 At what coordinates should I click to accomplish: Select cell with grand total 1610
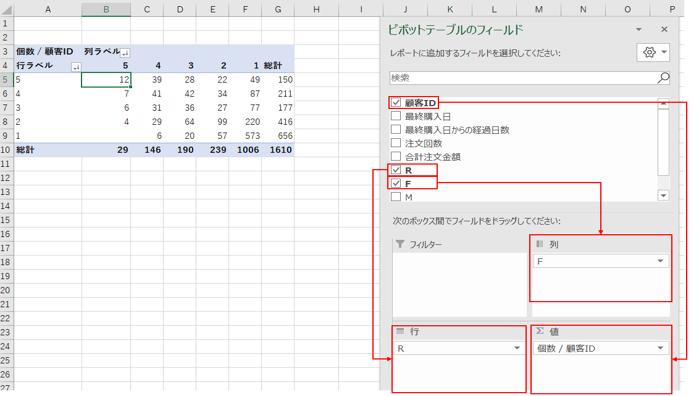click(x=278, y=150)
